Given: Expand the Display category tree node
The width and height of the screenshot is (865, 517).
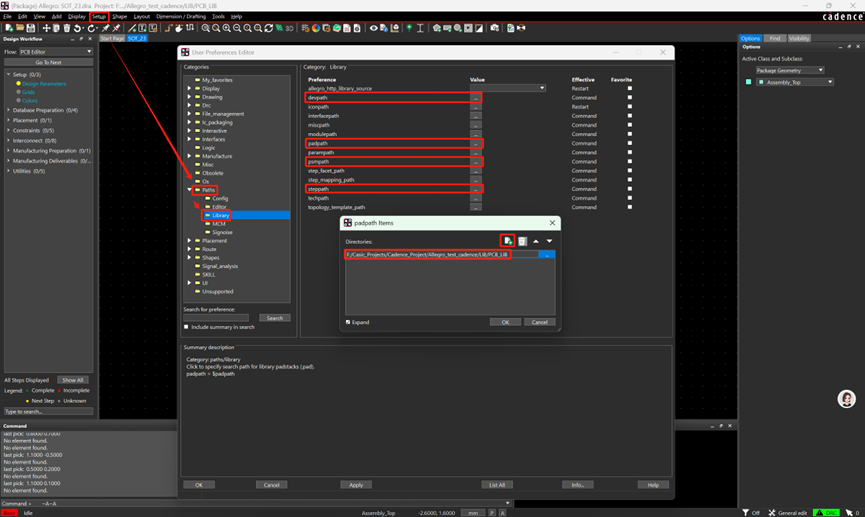Looking at the screenshot, I should click(190, 88).
